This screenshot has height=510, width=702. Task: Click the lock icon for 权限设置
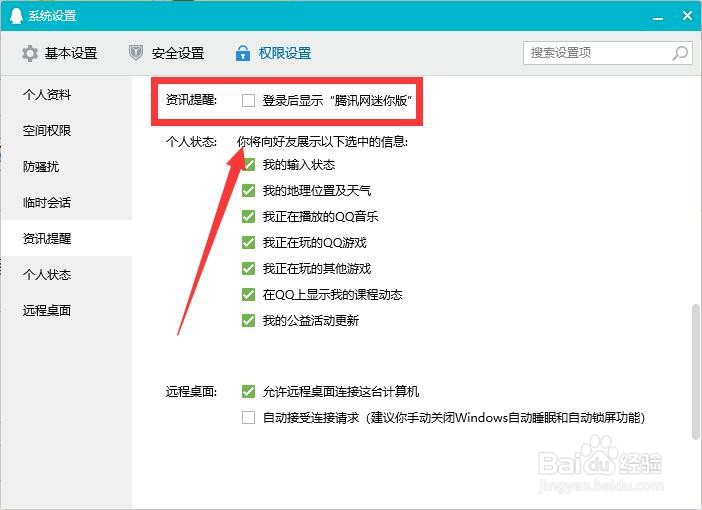tap(243, 53)
